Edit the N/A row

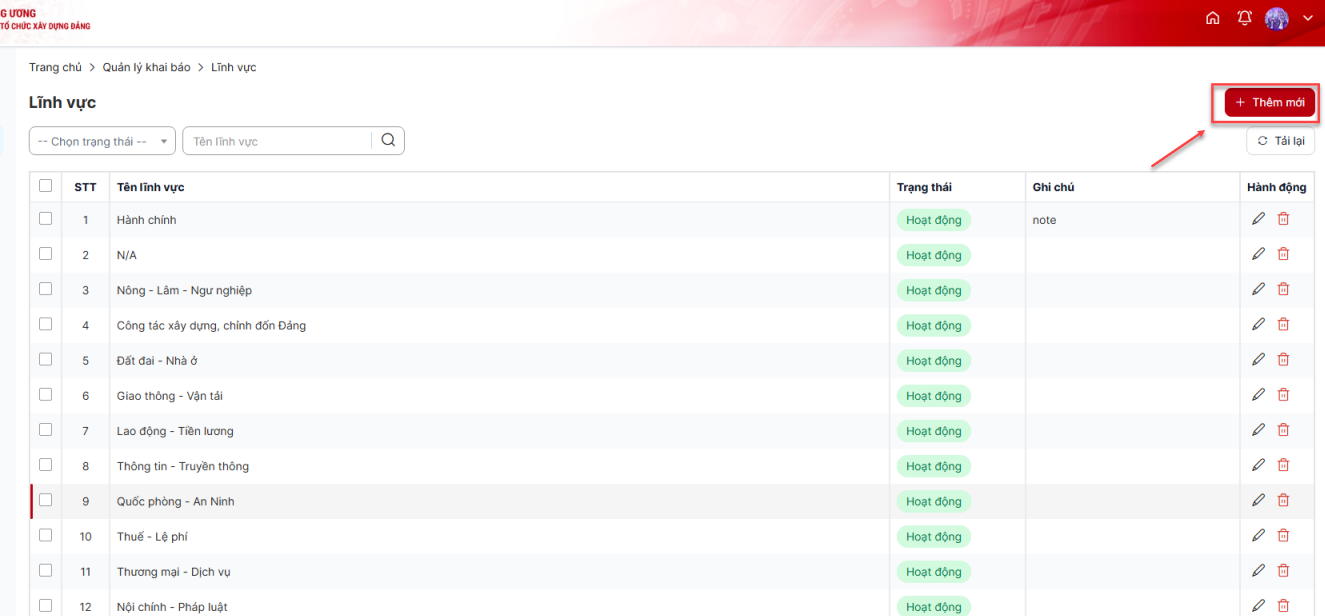click(x=1258, y=254)
